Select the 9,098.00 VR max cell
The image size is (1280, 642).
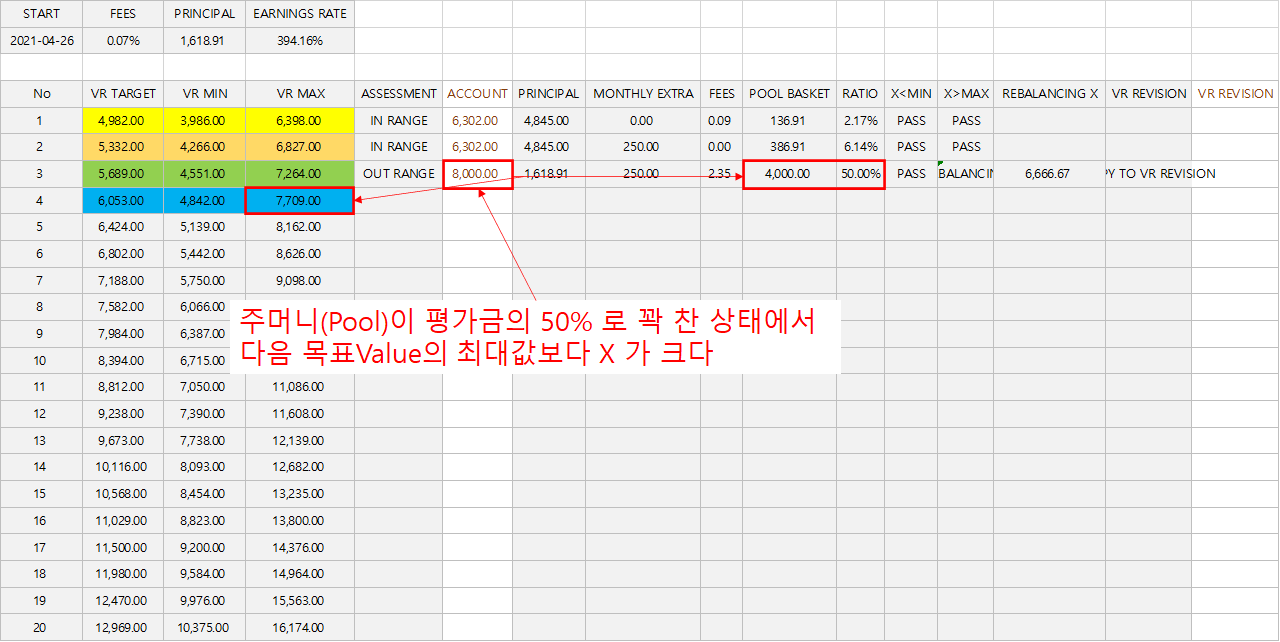point(300,281)
